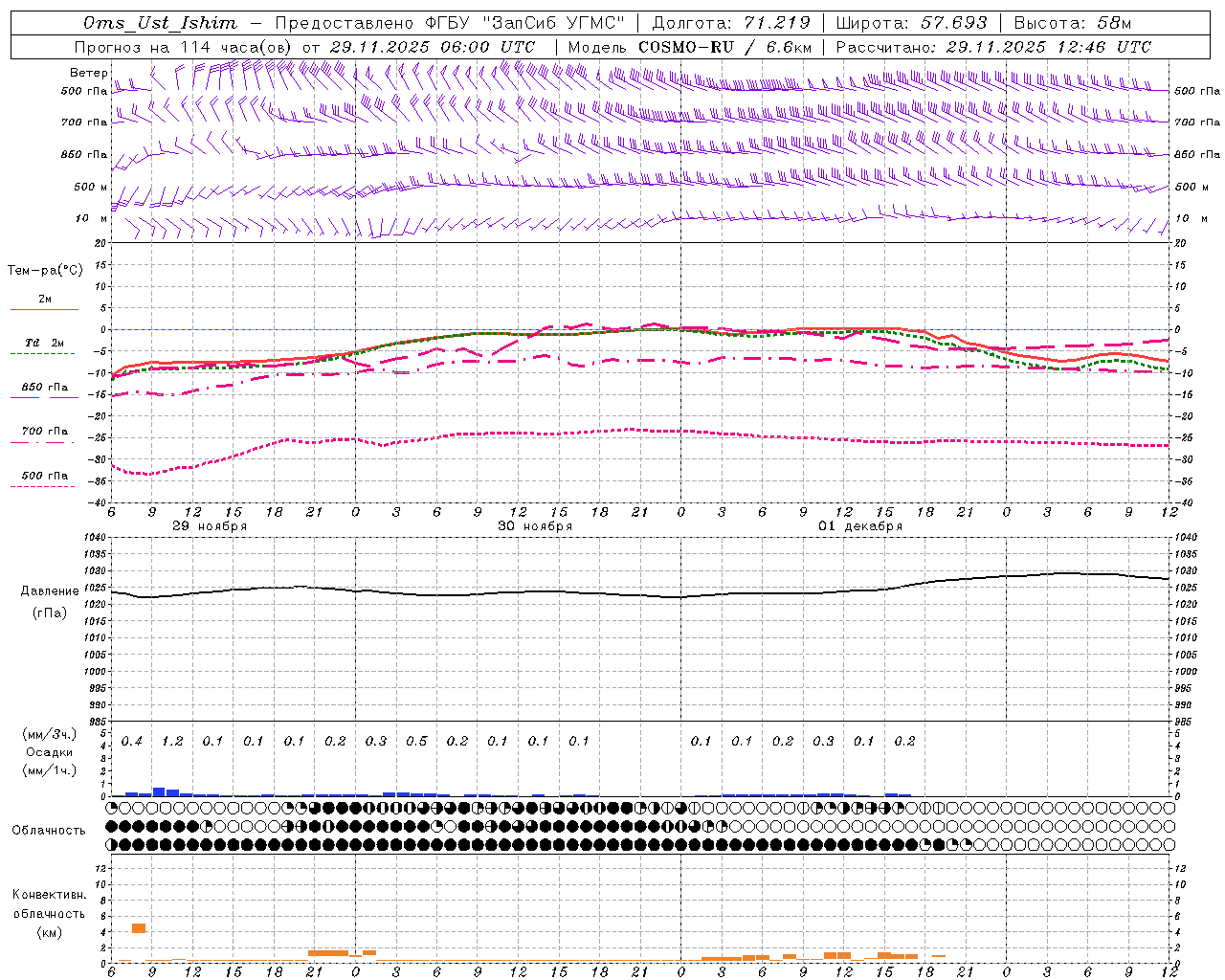Click the 1.2 precipitation value
The height and width of the screenshot is (980, 1225).
pos(172,741)
